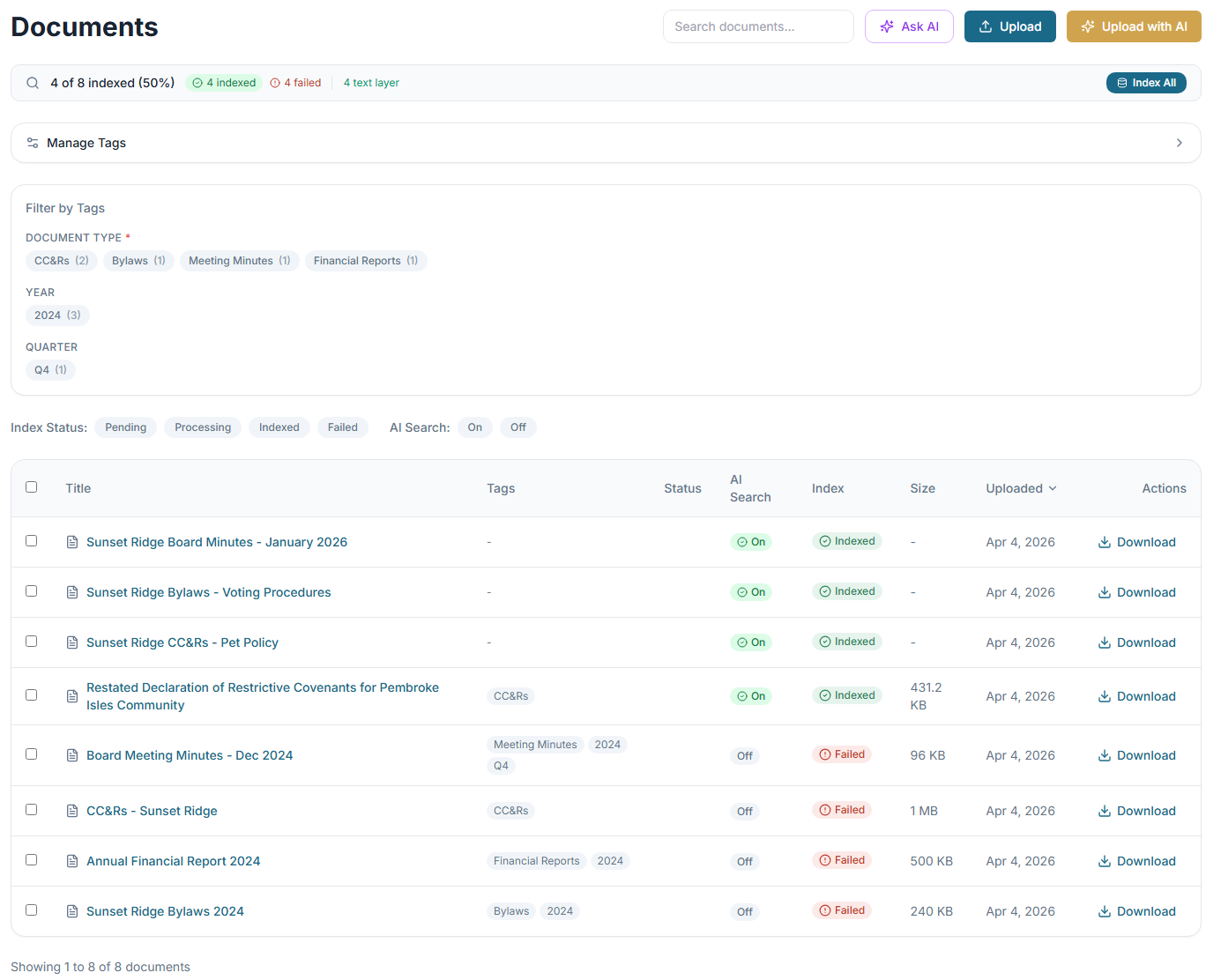Select the Failed index status filter
Image resolution: width=1206 pixels, height=980 pixels.
tap(343, 427)
